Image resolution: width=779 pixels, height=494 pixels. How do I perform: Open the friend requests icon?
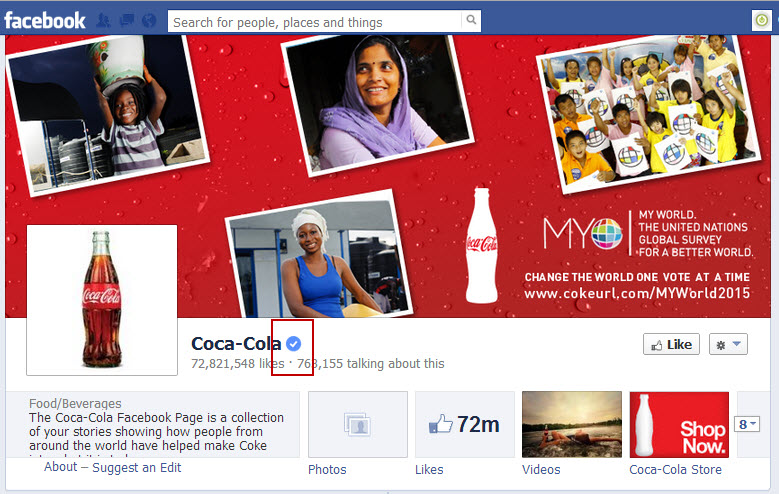103,21
